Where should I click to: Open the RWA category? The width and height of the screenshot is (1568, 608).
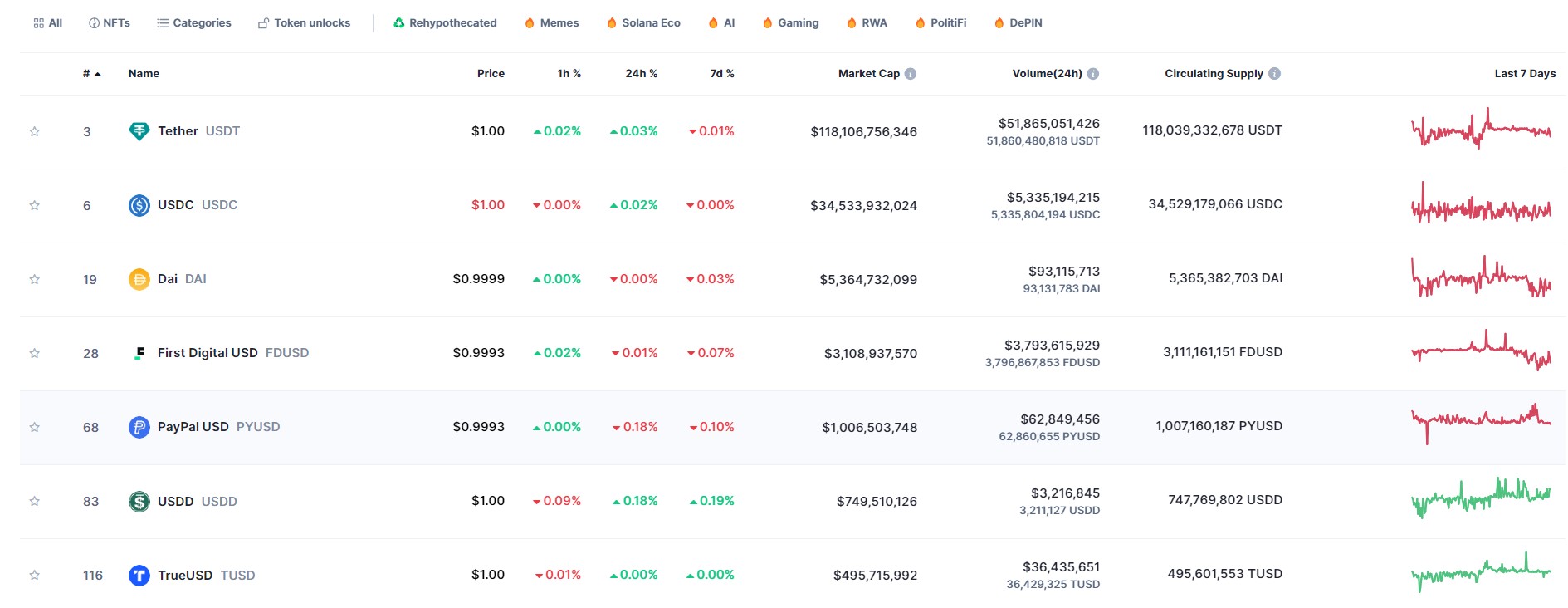pyautogui.click(x=867, y=23)
